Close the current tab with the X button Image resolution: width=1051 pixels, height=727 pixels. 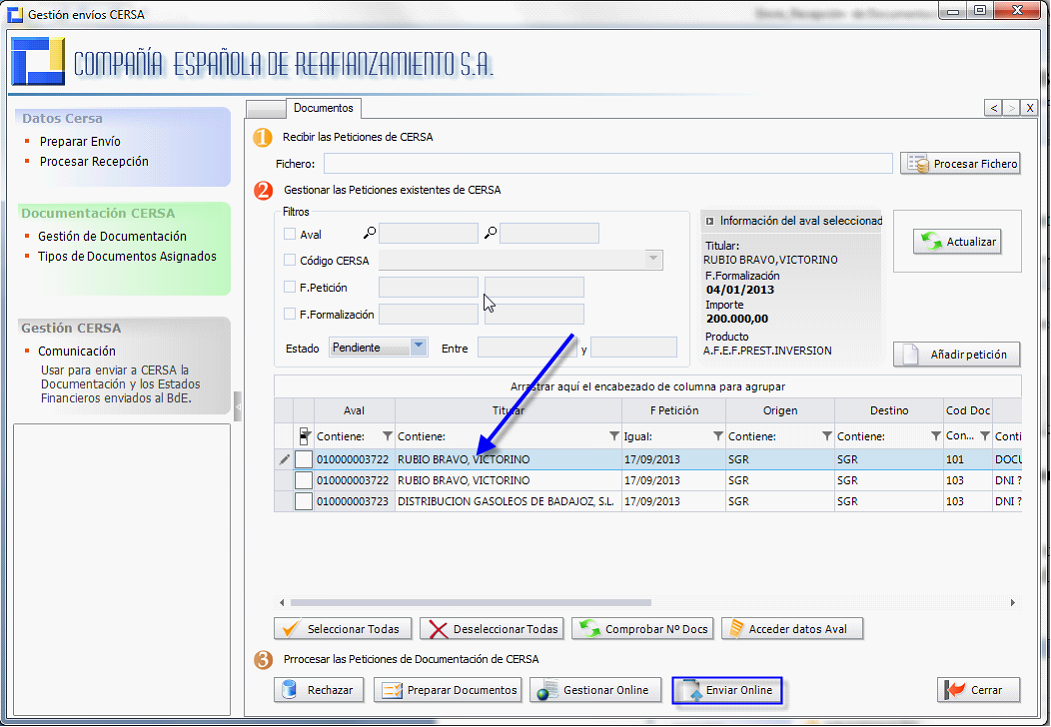coord(1030,108)
